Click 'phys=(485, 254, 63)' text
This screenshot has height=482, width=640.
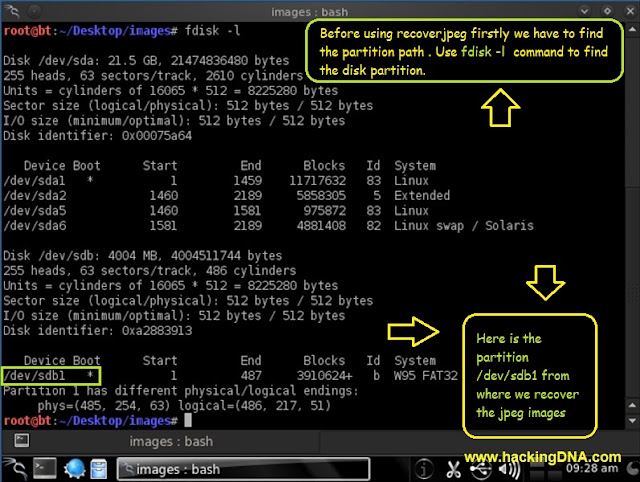pyautogui.click(x=104, y=406)
